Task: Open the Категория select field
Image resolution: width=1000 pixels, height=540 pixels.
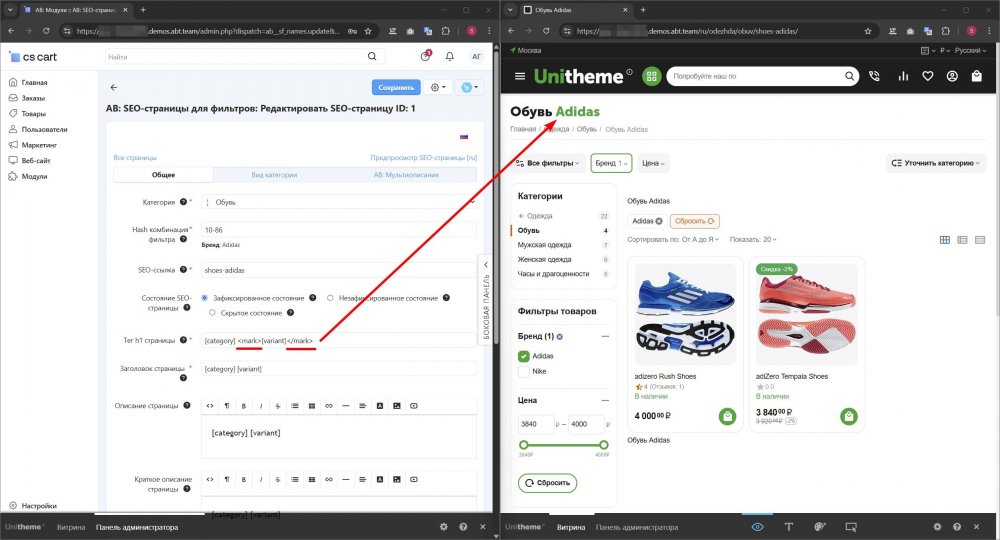Action: pyautogui.click(x=338, y=202)
